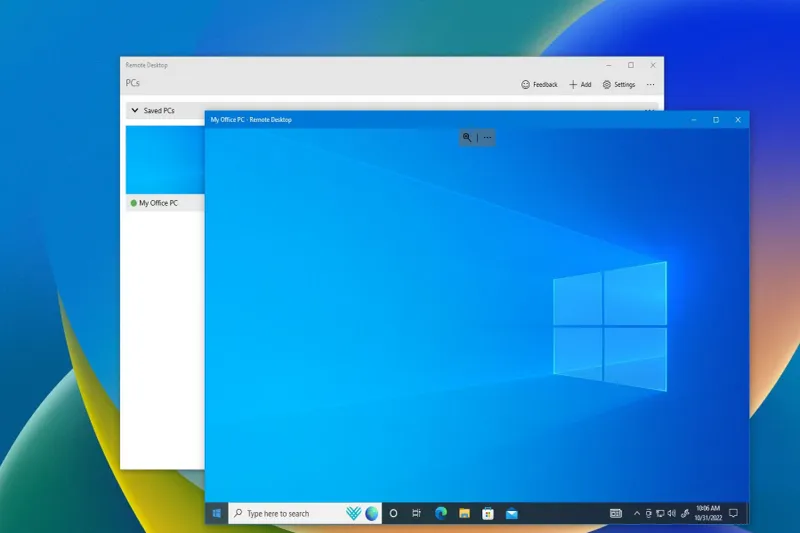Open the Mail app from the remote taskbar

coord(512,514)
